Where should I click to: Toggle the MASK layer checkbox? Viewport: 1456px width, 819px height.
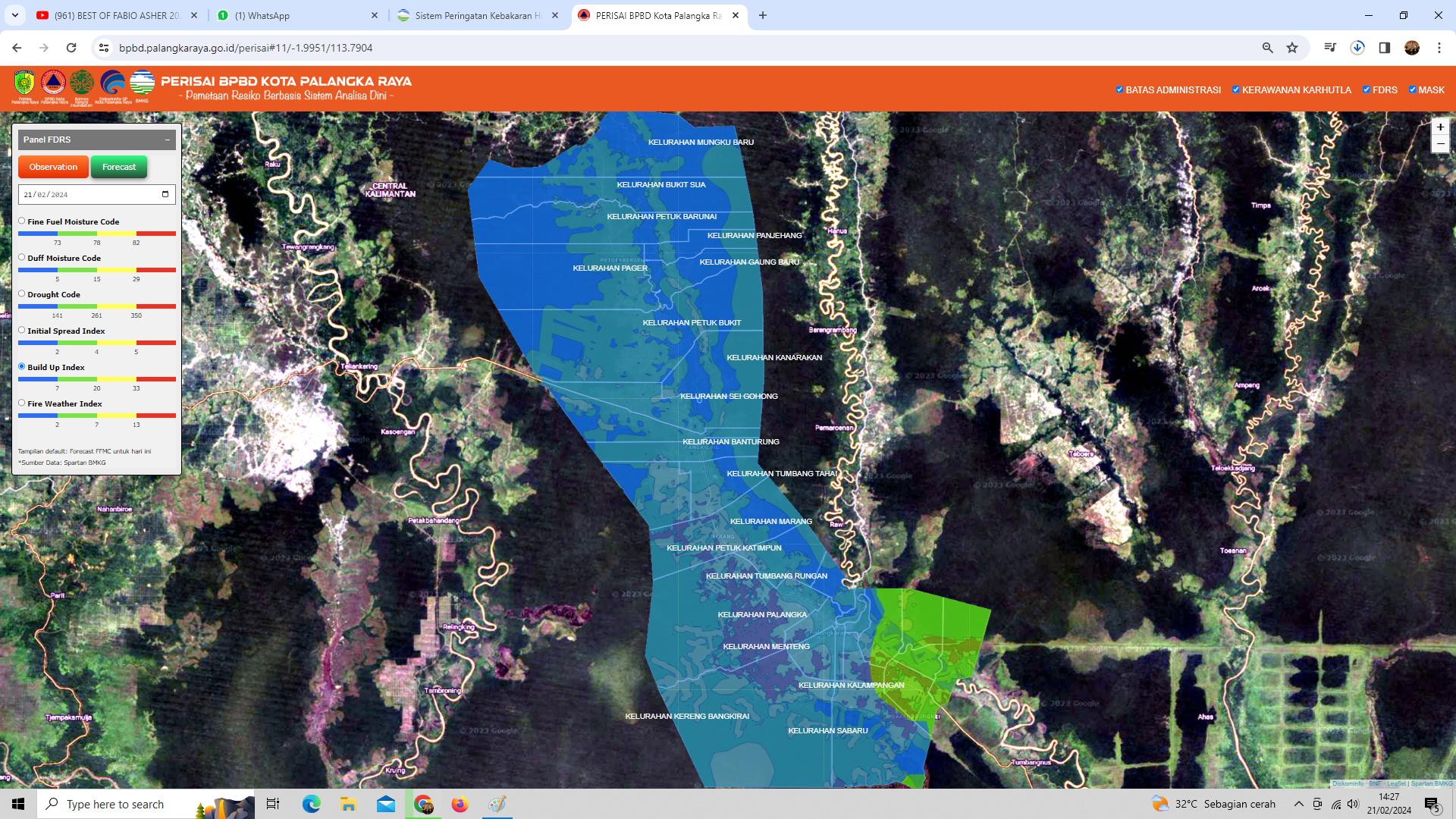1412,89
